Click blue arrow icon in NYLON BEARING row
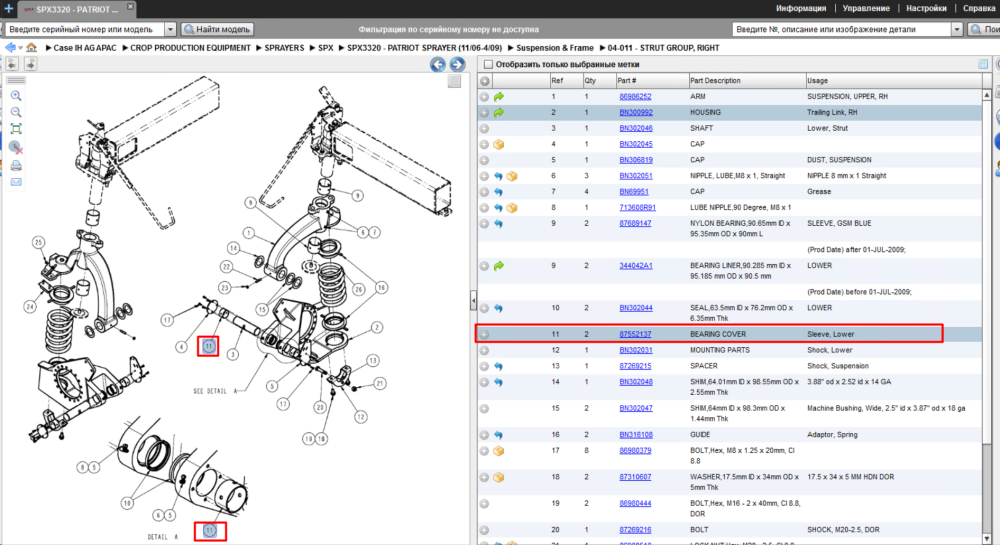This screenshot has height=545, width=1000. tap(499, 224)
